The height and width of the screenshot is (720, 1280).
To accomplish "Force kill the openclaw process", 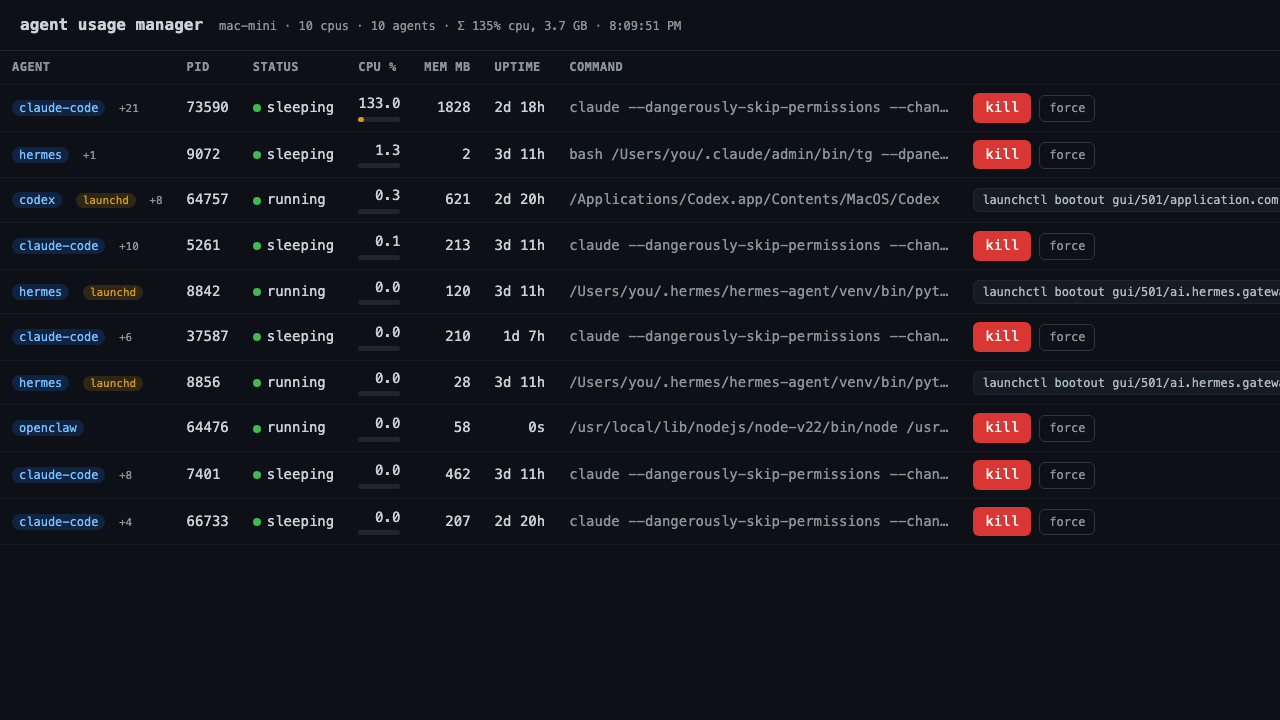I will [x=1067, y=428].
